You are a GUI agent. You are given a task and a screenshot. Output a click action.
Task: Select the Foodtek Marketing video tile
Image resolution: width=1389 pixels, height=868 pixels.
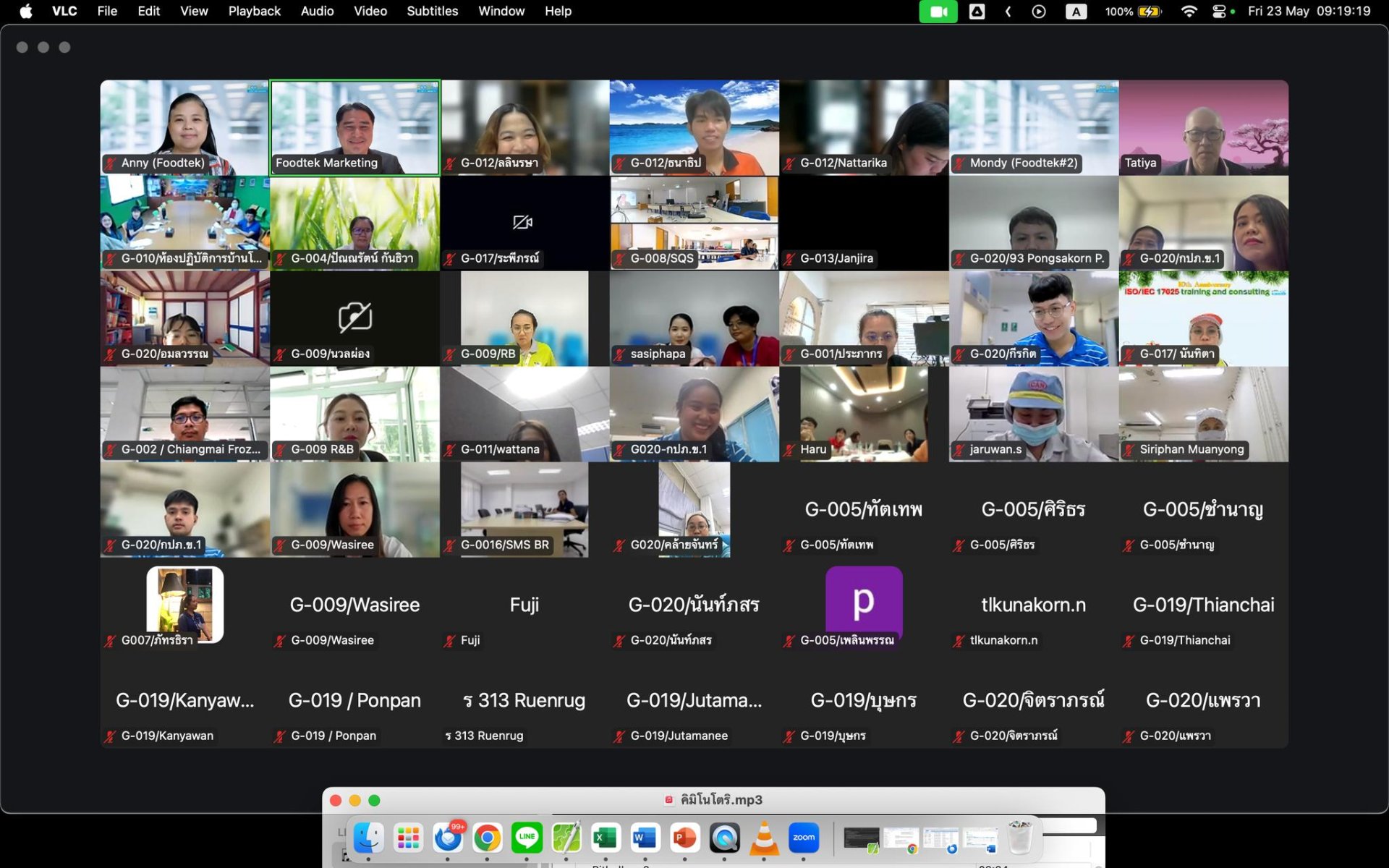(354, 127)
